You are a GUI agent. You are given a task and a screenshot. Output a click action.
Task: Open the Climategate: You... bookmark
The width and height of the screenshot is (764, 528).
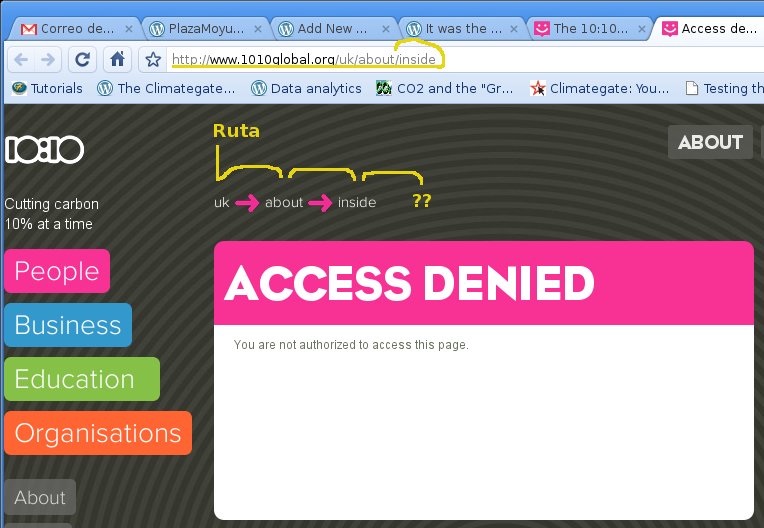coord(600,88)
